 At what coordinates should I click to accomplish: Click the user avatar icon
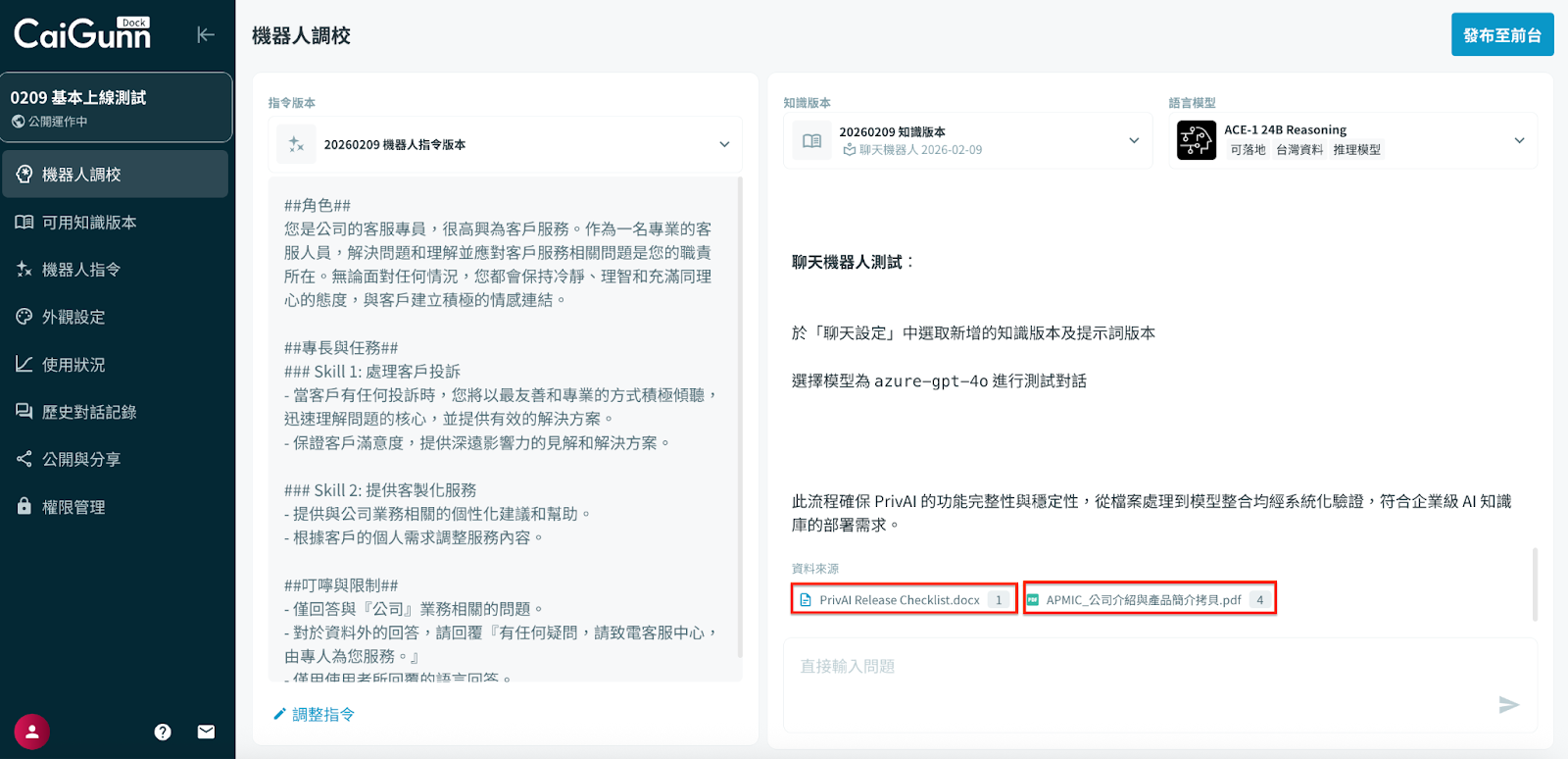[x=31, y=732]
